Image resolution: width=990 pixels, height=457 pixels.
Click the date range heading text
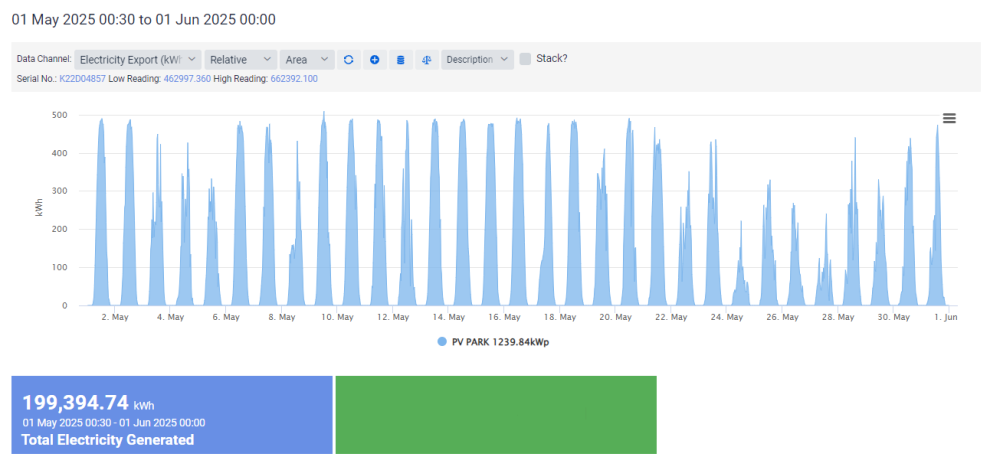pos(144,19)
